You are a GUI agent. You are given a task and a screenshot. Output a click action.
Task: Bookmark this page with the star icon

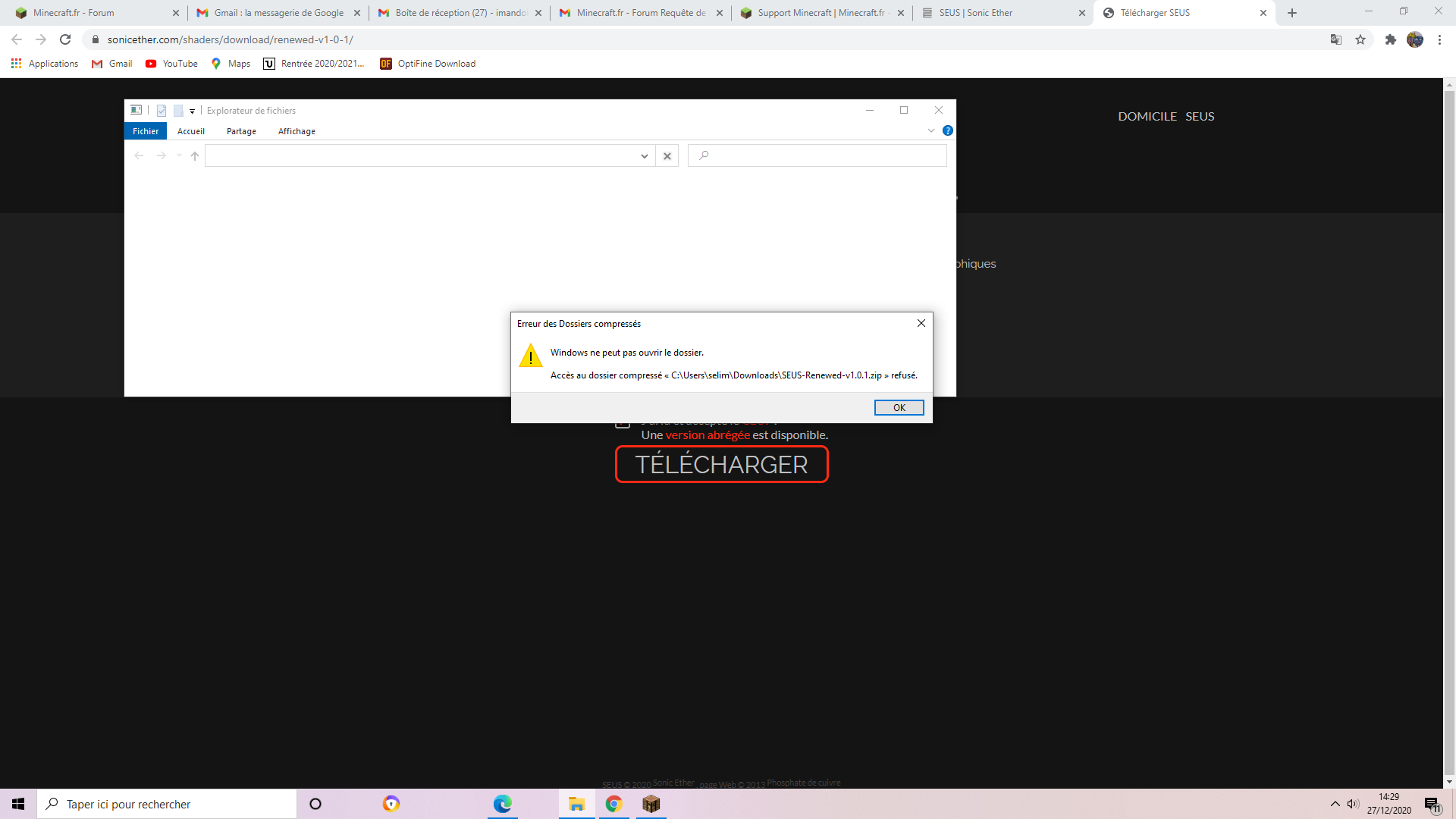(x=1360, y=39)
